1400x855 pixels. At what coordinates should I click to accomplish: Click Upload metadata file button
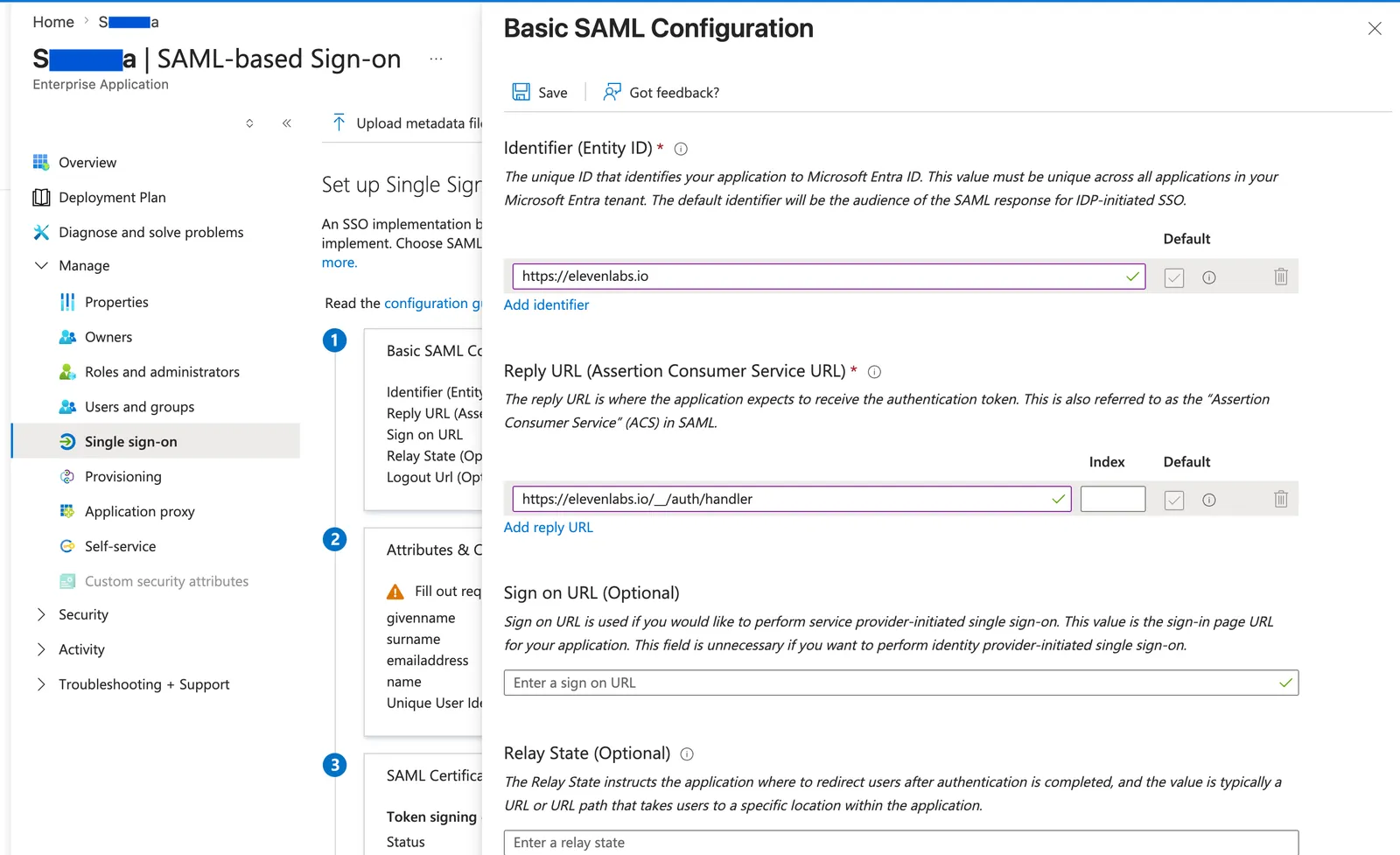coord(407,123)
